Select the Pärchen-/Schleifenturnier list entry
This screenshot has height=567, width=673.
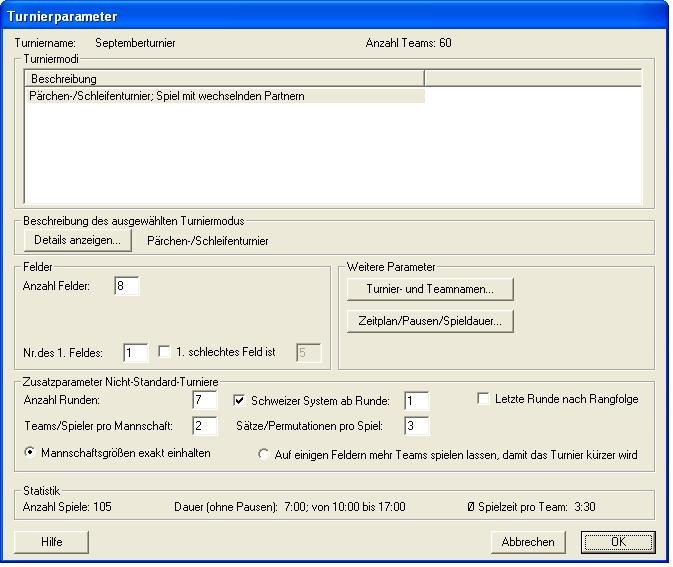coord(167,96)
